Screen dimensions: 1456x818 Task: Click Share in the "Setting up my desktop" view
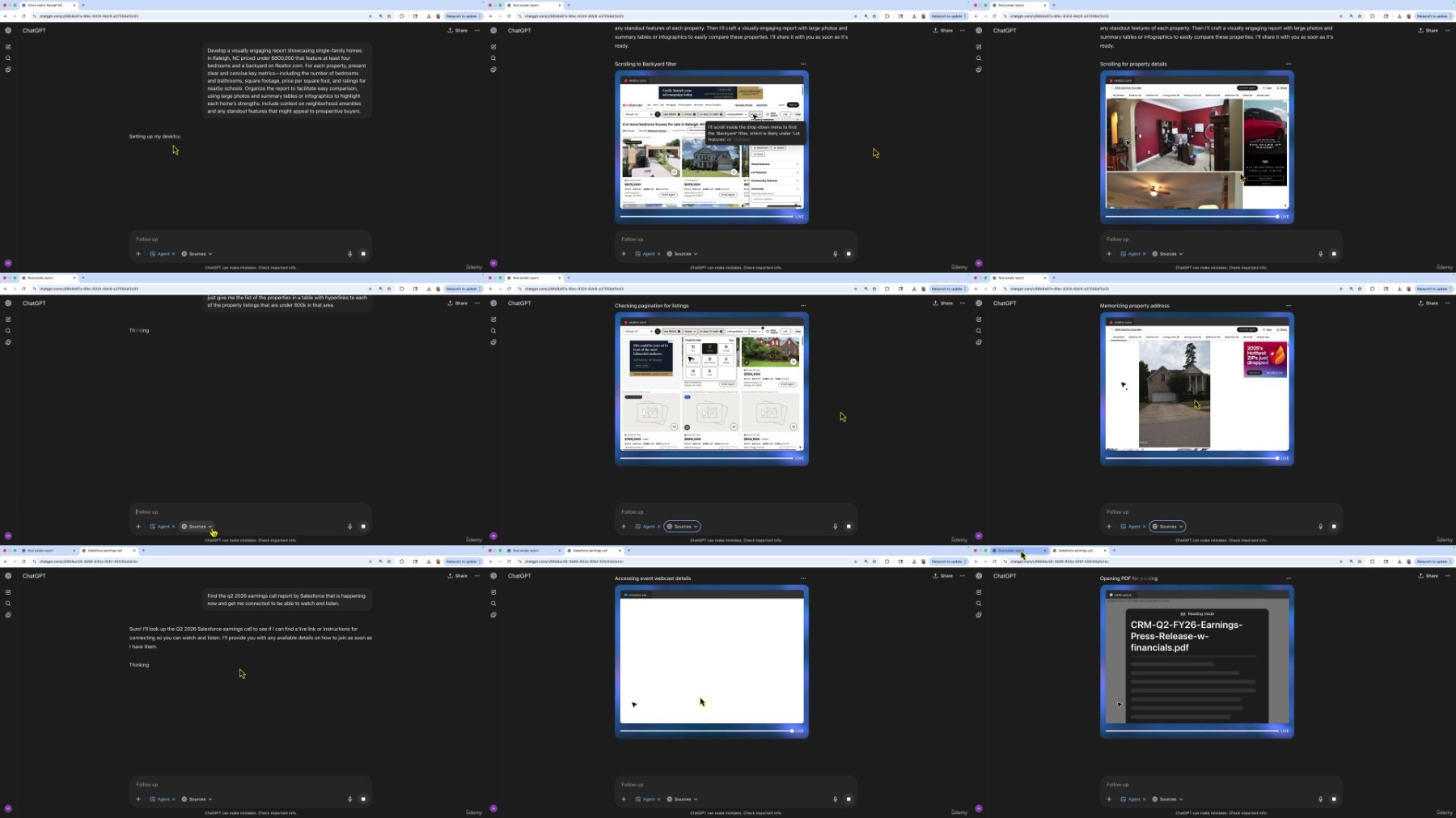(x=458, y=31)
